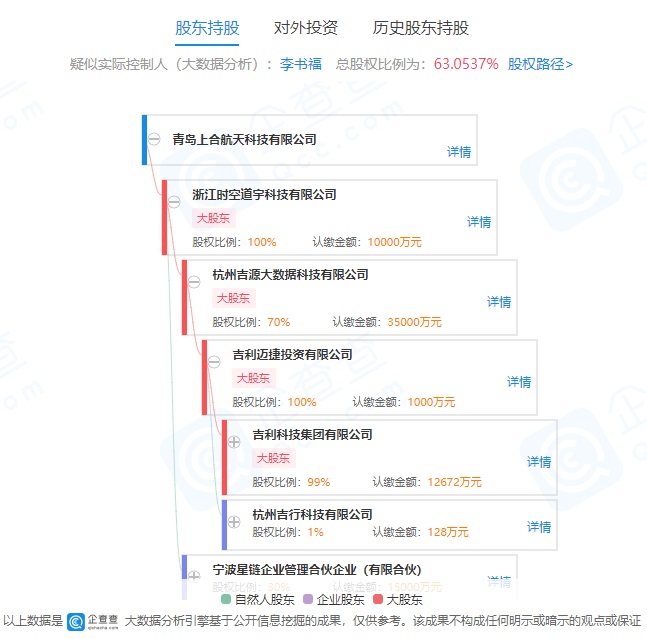The image size is (647, 639).
Task: Expand the 吉利科技集团有限公司 node
Action: 234,442
